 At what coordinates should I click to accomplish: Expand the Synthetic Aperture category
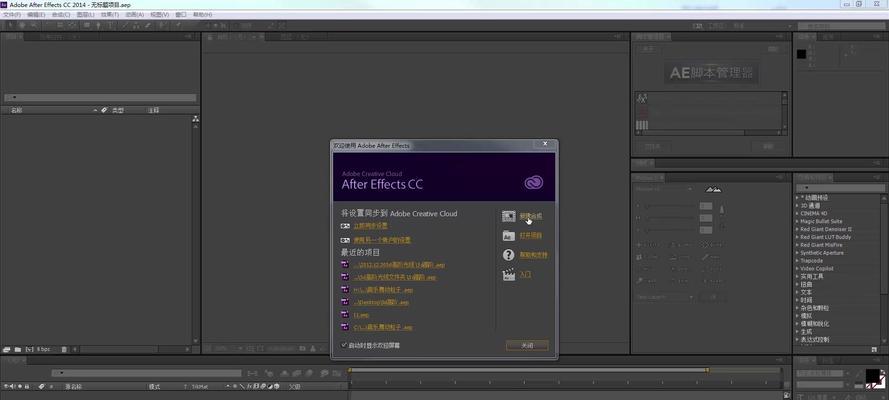(x=797, y=253)
